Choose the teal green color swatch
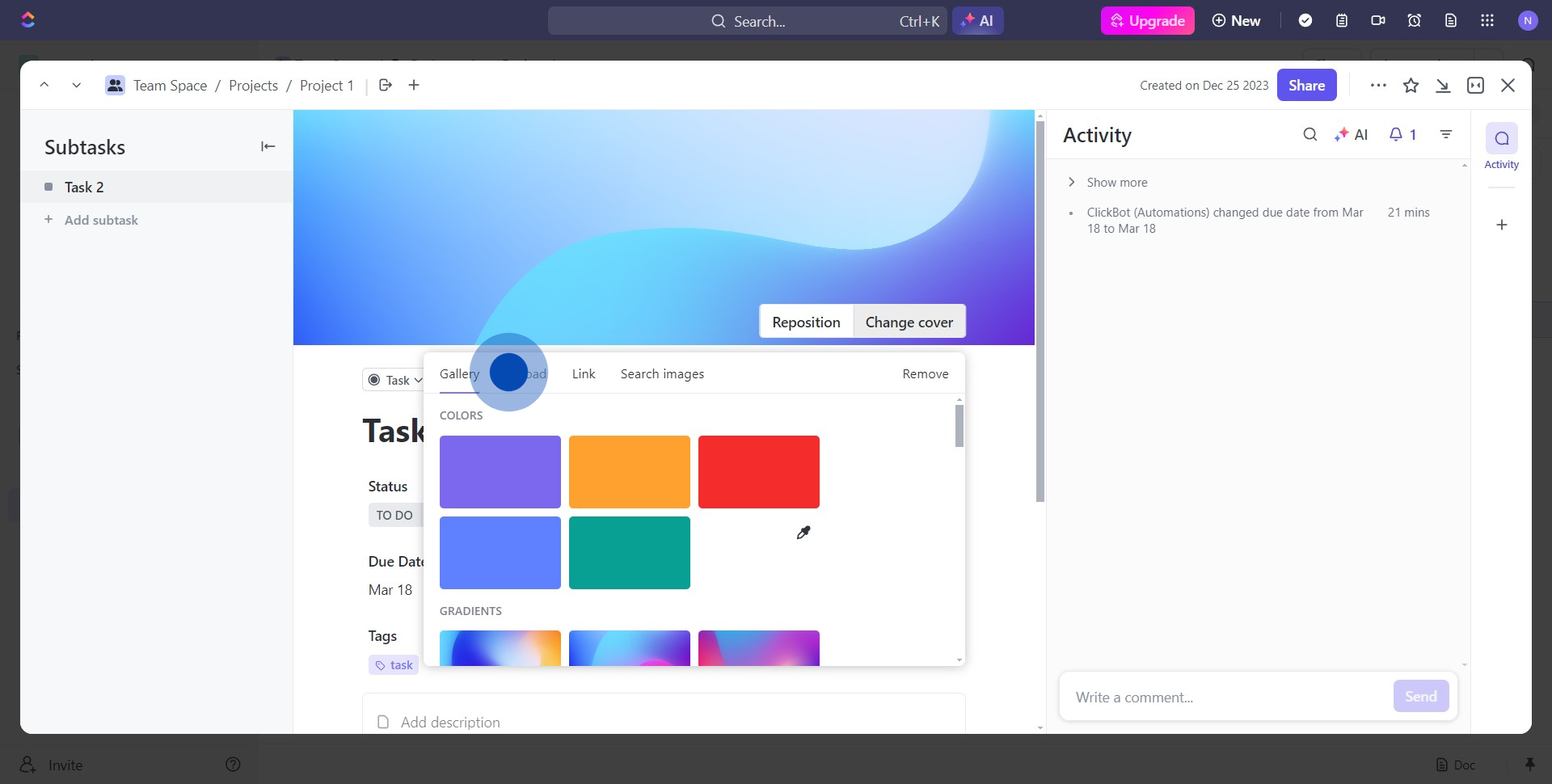 point(630,553)
